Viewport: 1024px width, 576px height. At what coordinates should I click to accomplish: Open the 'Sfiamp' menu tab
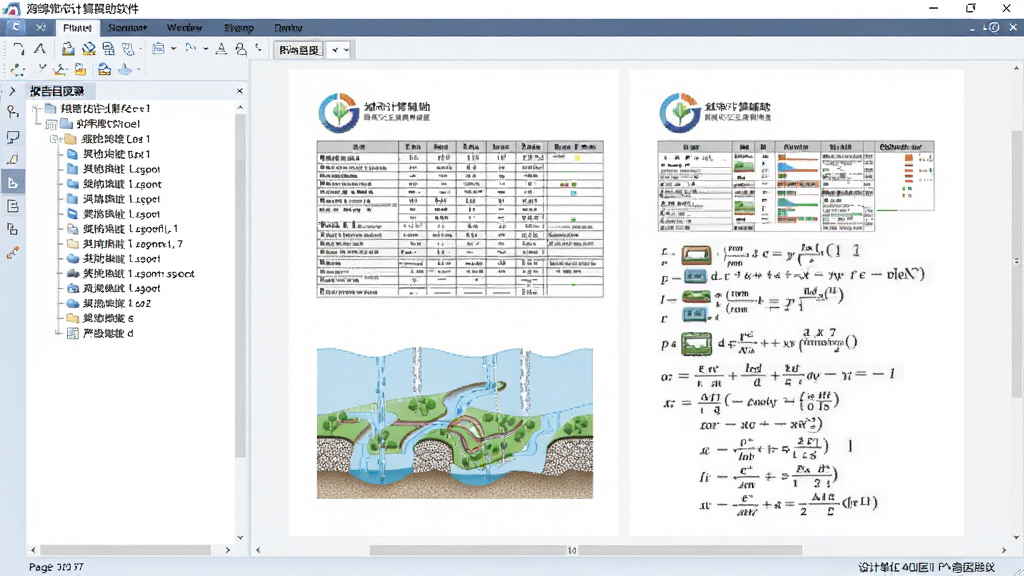238,28
